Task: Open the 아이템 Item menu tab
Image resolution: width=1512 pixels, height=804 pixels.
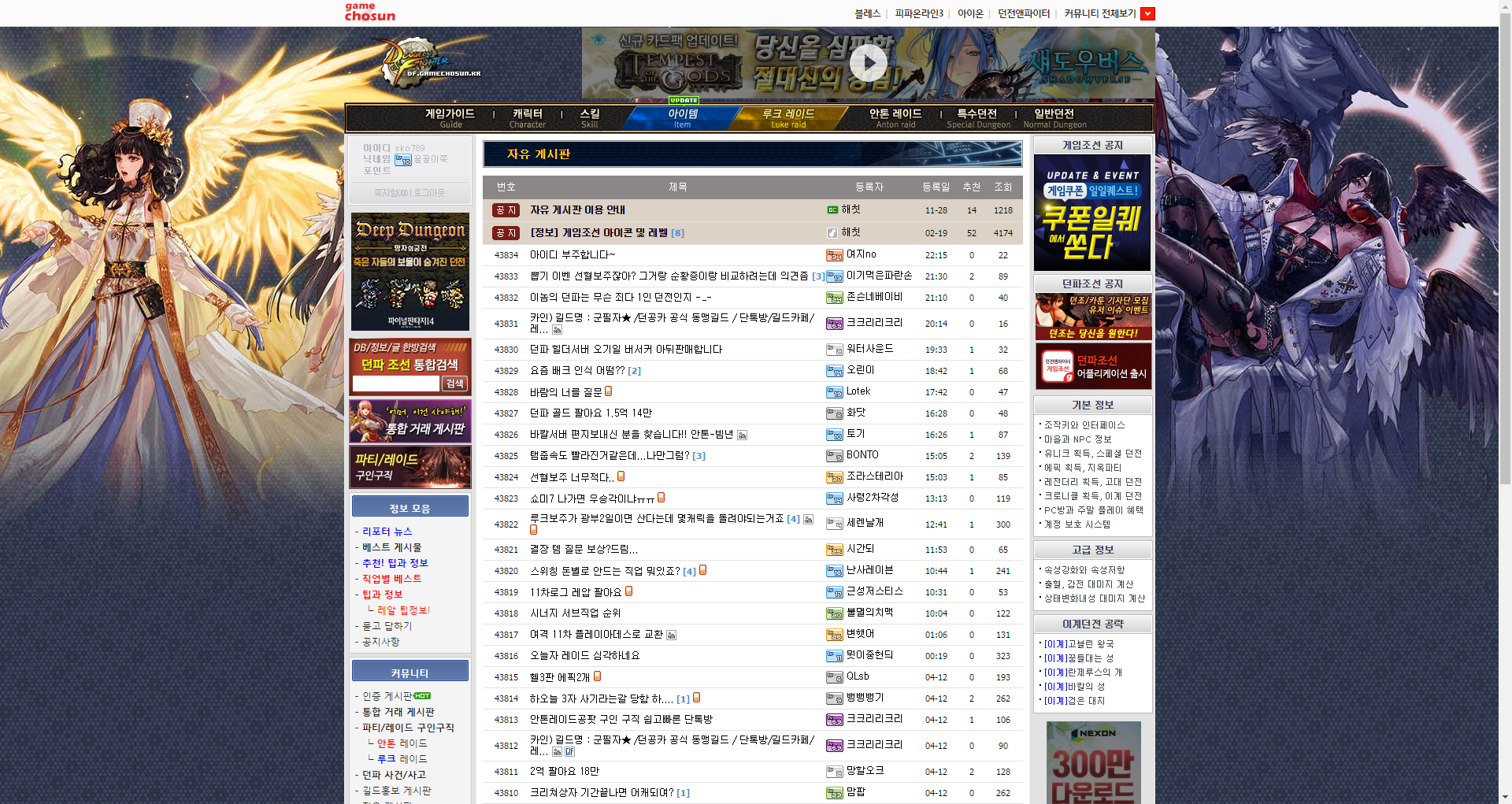Action: pos(682,117)
